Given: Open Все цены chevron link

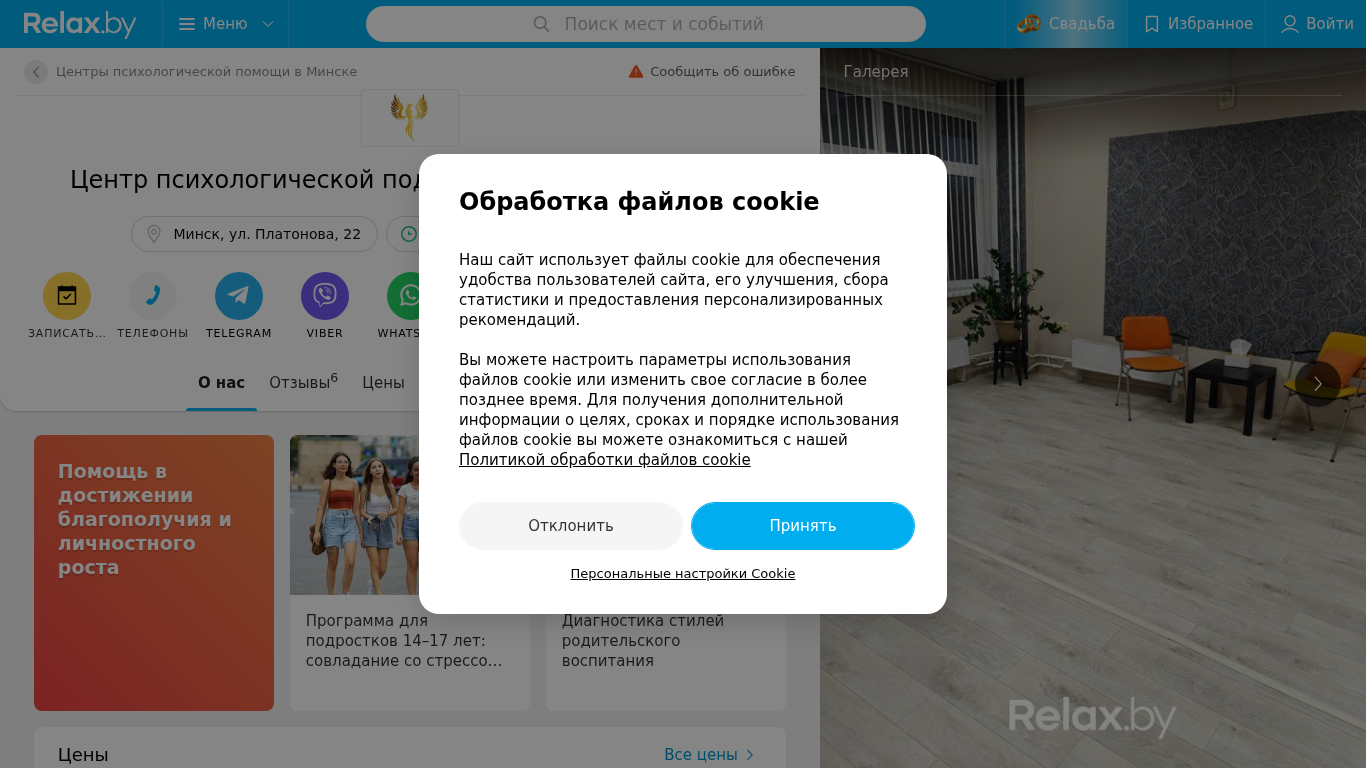Looking at the screenshot, I should click(710, 755).
